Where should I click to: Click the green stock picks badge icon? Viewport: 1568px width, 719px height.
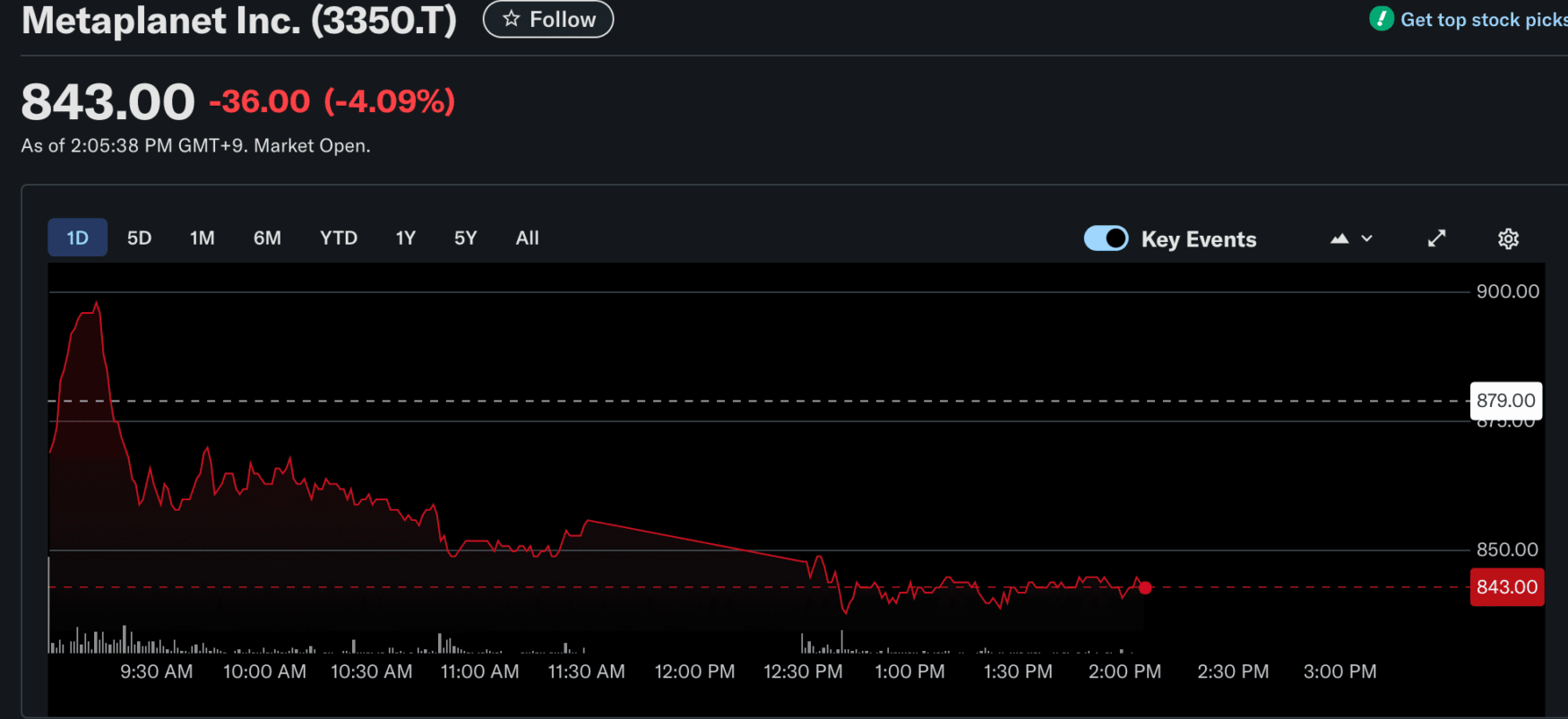1381,19
